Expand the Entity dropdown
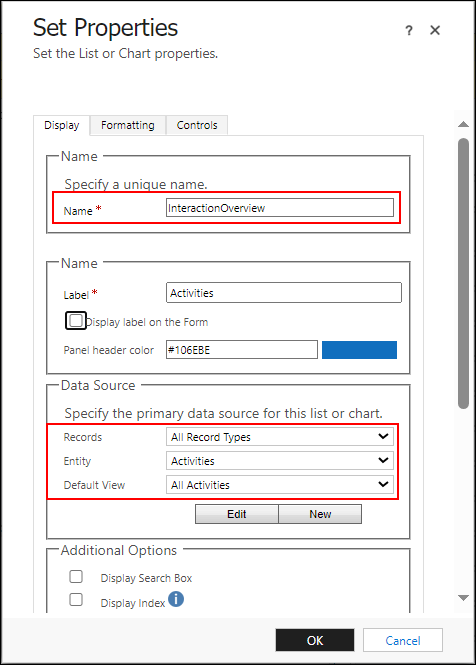This screenshot has height=665, width=476. coord(280,461)
